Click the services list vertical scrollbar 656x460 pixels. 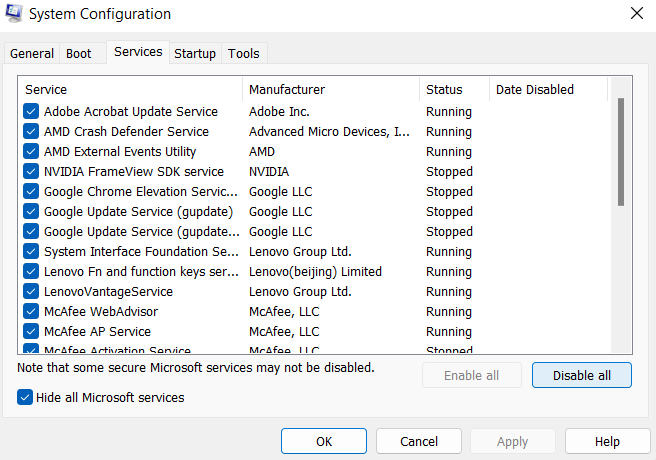coord(621,150)
